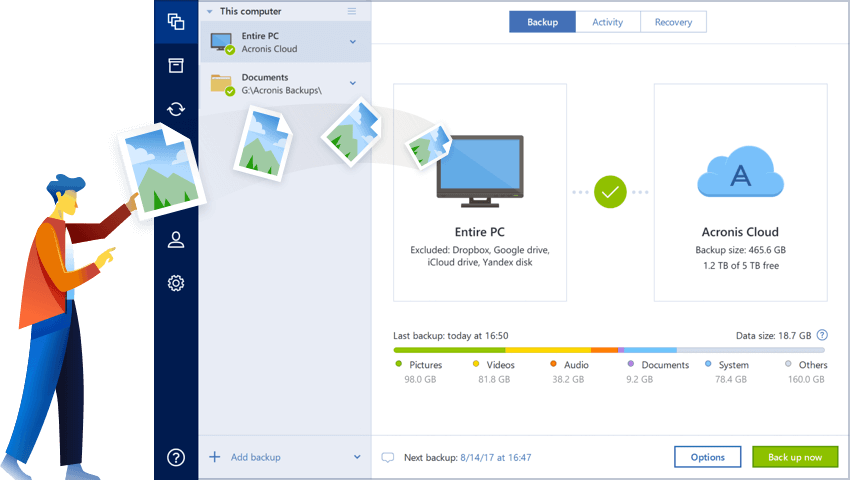Image resolution: width=850 pixels, height=480 pixels.
Task: Click the Others legend dot
Action: pyautogui.click(x=788, y=364)
